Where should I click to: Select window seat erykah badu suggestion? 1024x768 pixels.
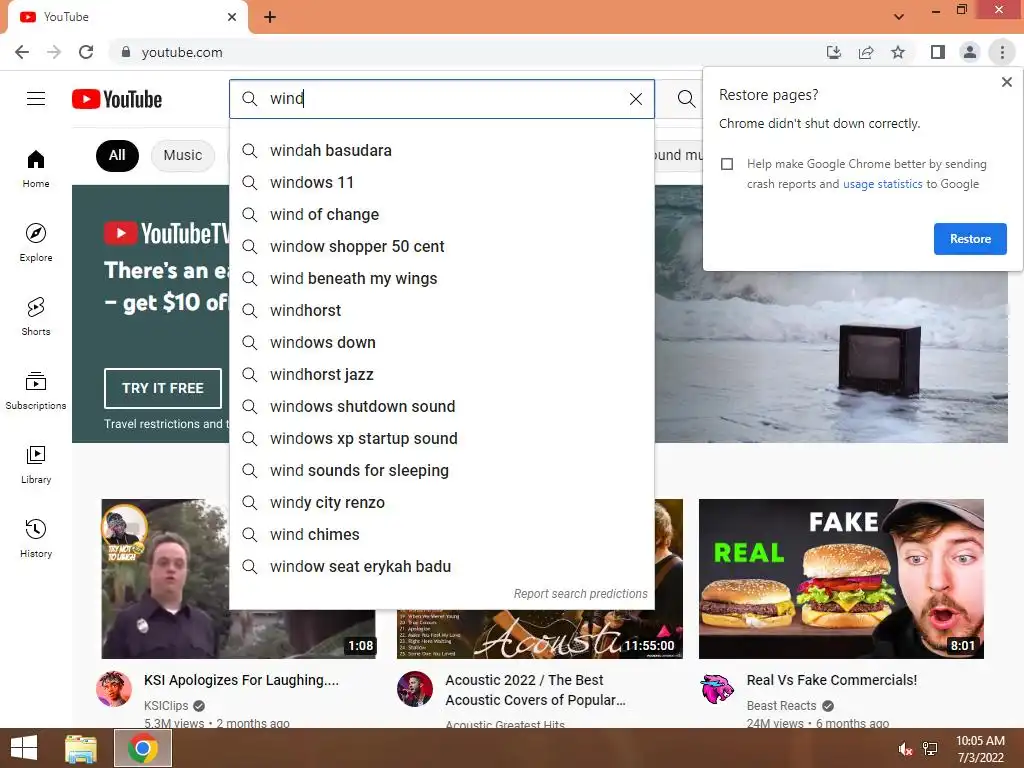pos(441,566)
